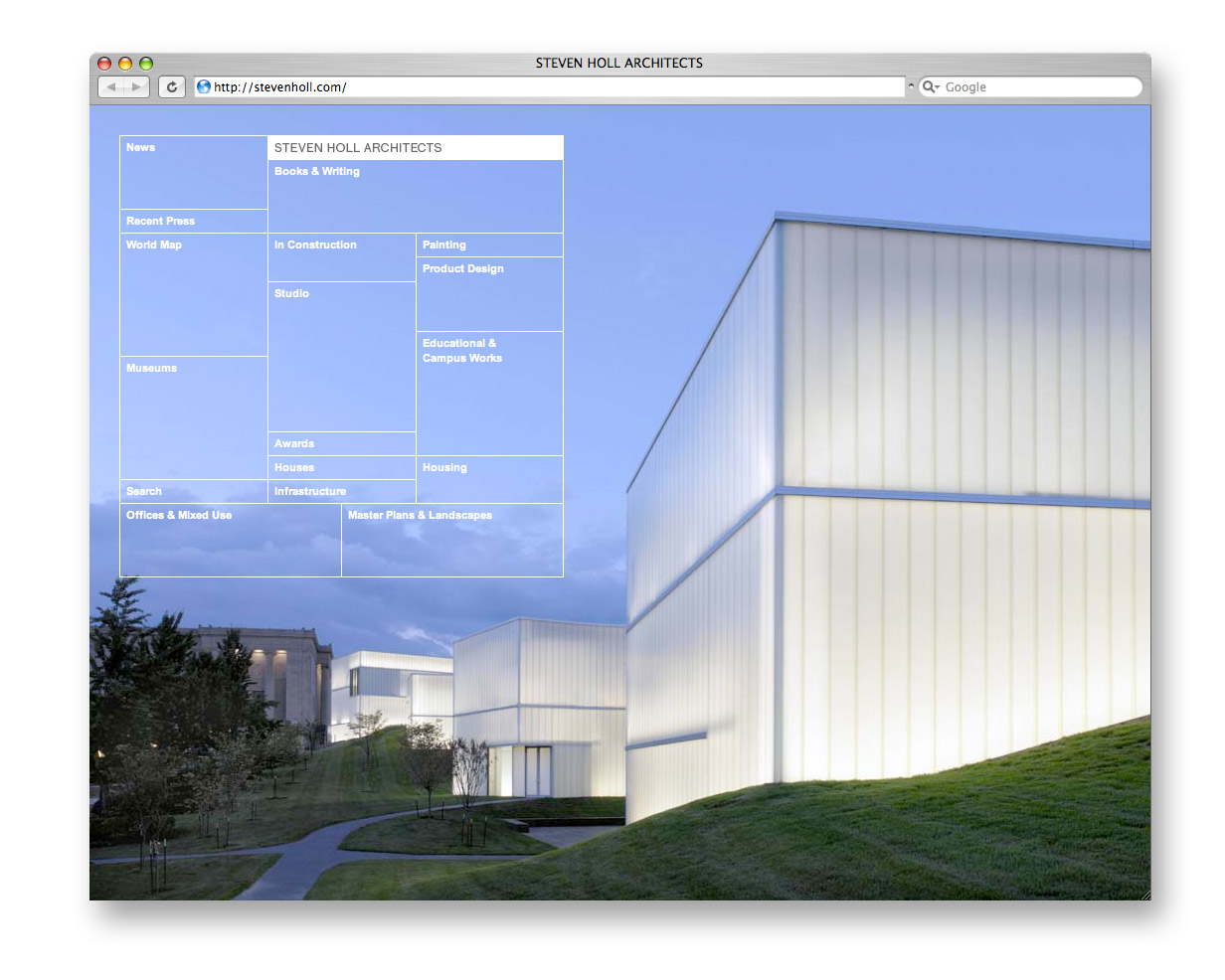Click the browser forward arrow
The width and height of the screenshot is (1225, 980).
click(137, 87)
